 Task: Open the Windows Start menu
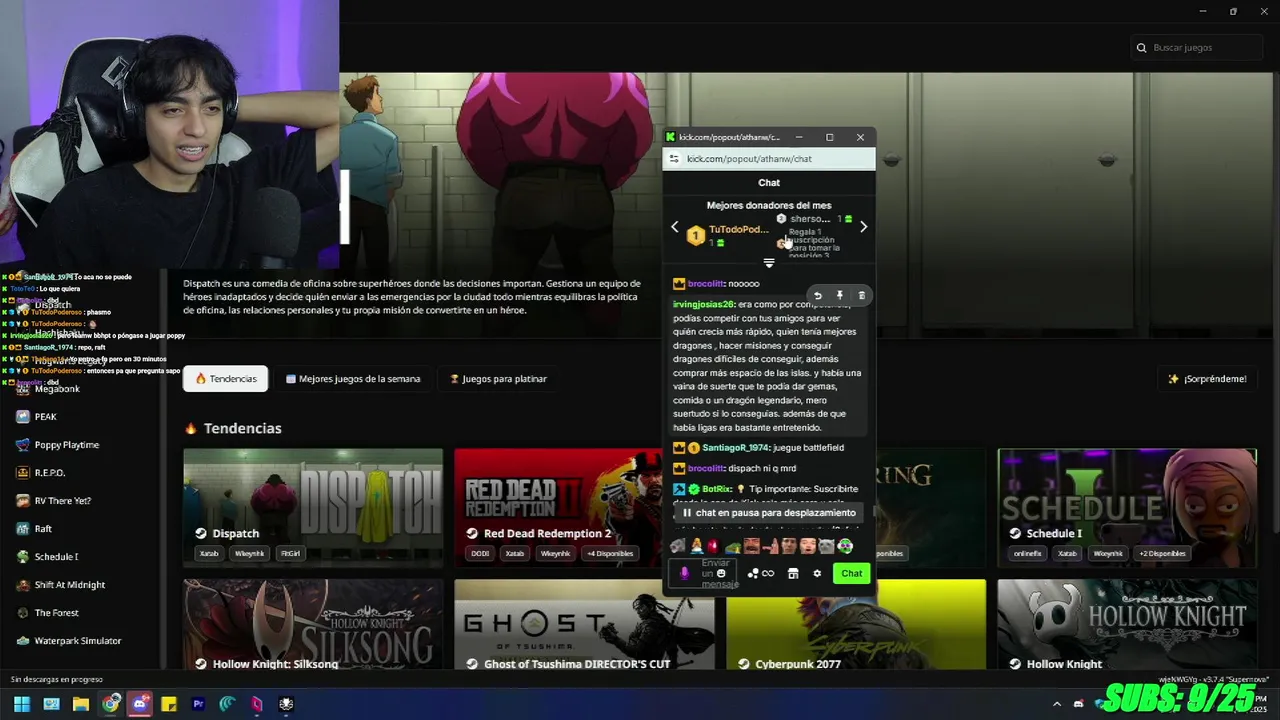tap(21, 704)
